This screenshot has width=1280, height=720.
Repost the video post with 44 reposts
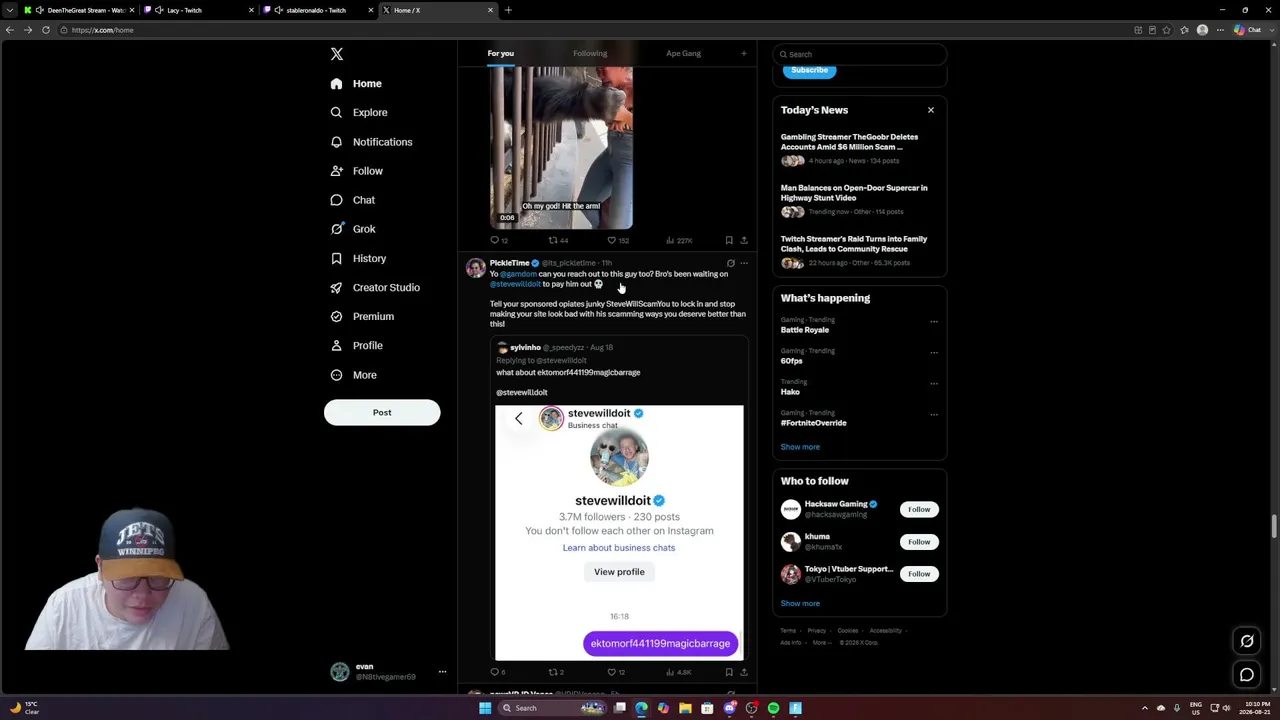[x=558, y=241]
